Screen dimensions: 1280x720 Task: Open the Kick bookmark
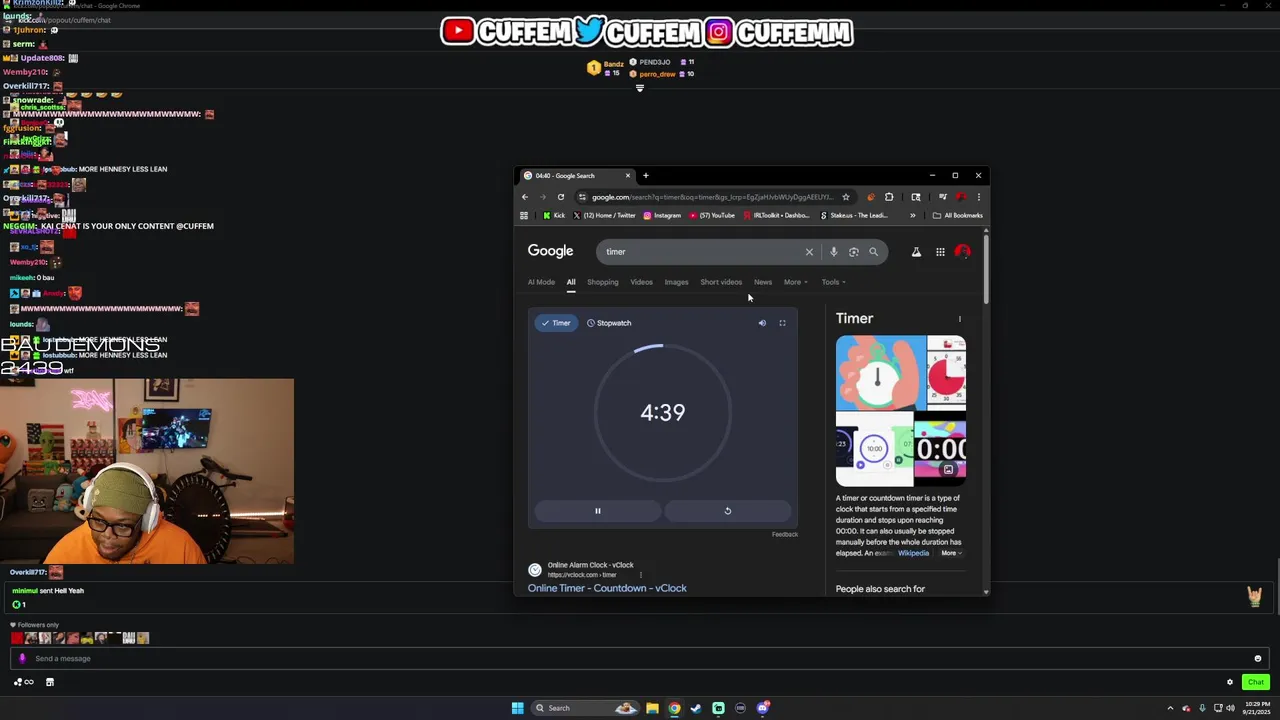click(x=554, y=215)
